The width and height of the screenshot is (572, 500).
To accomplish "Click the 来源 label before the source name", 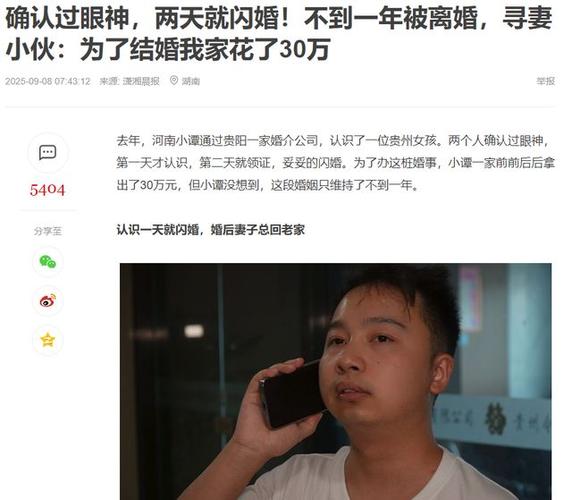I will pyautogui.click(x=110, y=81).
